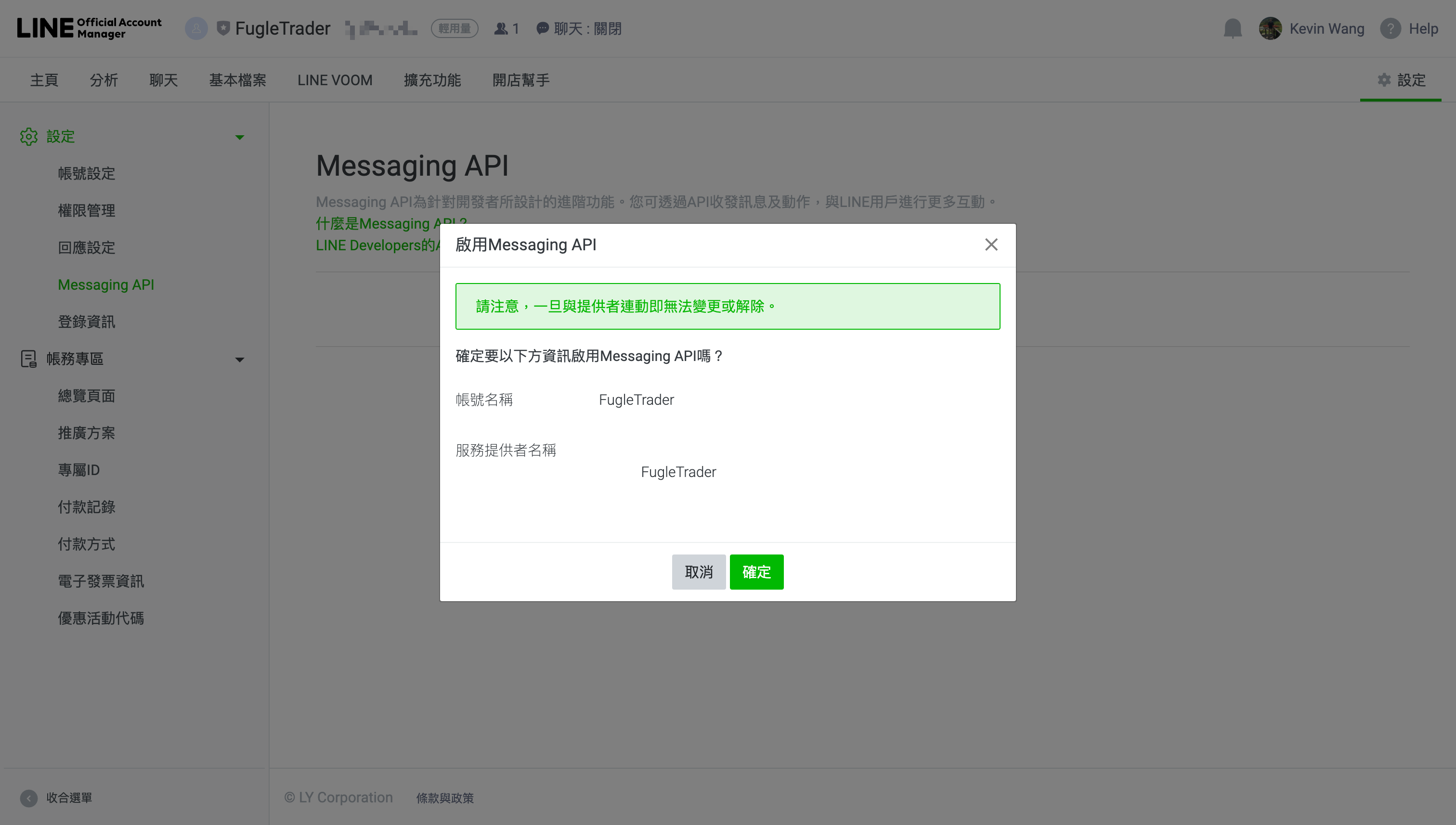Click the 收合選單 label
This screenshot has width=1456, height=825.
point(69,798)
